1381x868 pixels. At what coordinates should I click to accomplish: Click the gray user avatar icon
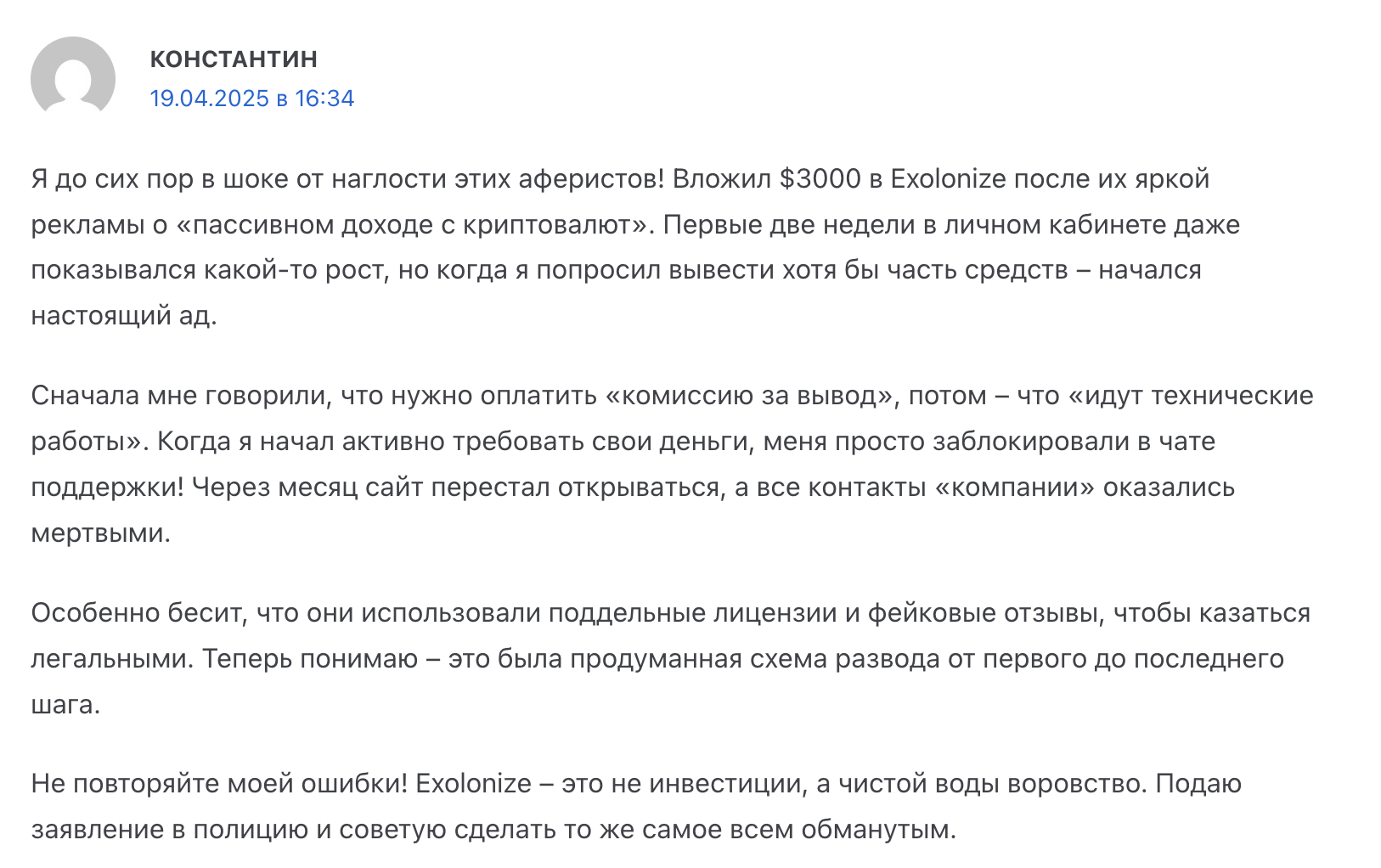pos(73,78)
